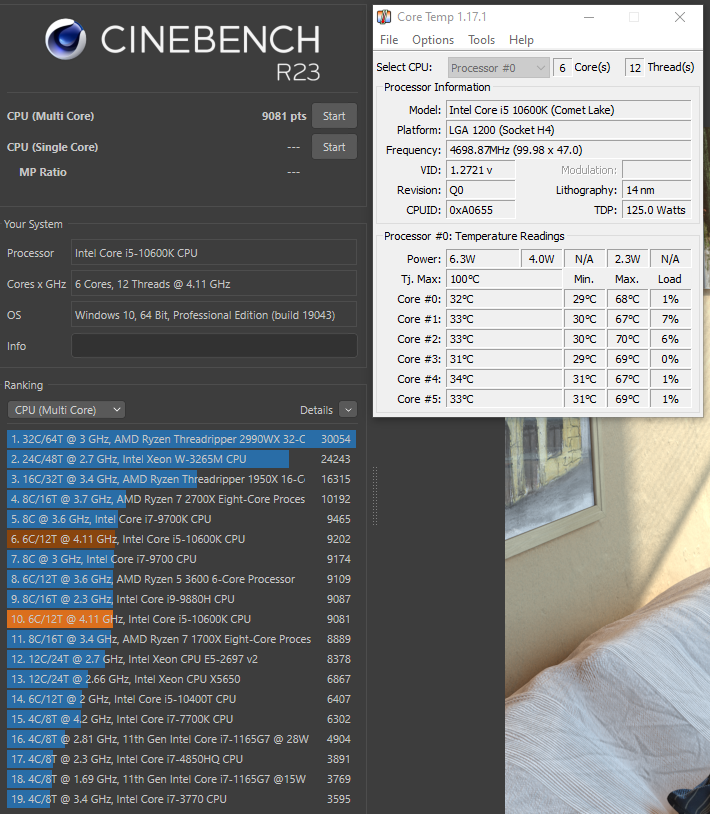Click the CPUID value 0xA0655
710x814 pixels.
pyautogui.click(x=481, y=210)
